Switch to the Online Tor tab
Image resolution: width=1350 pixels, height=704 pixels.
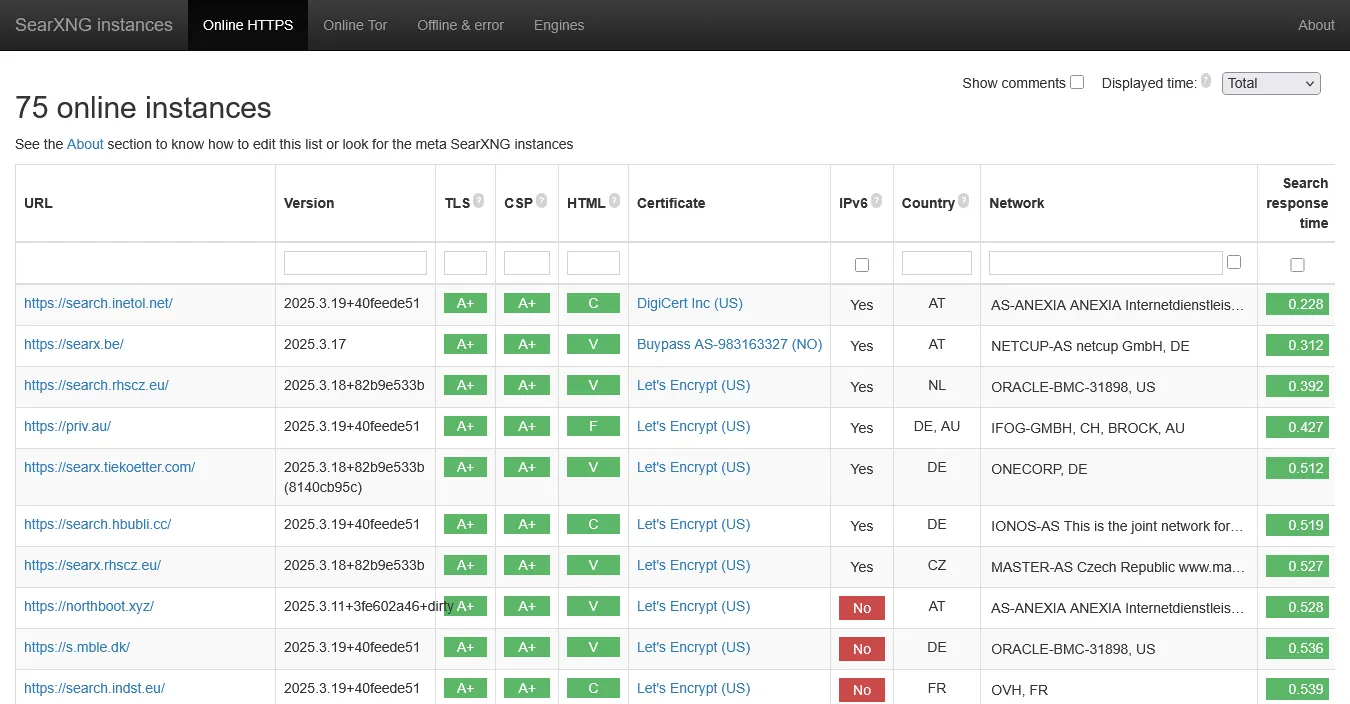(x=355, y=25)
